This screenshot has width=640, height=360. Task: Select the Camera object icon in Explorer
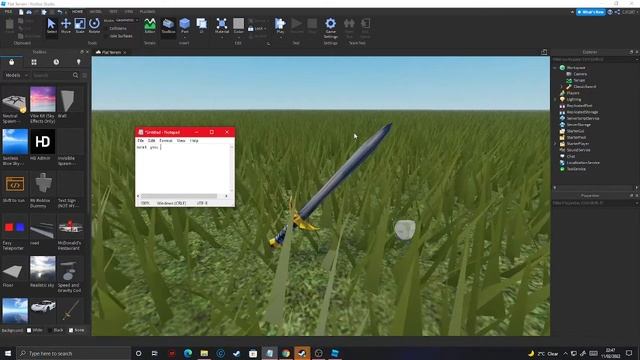(569, 74)
